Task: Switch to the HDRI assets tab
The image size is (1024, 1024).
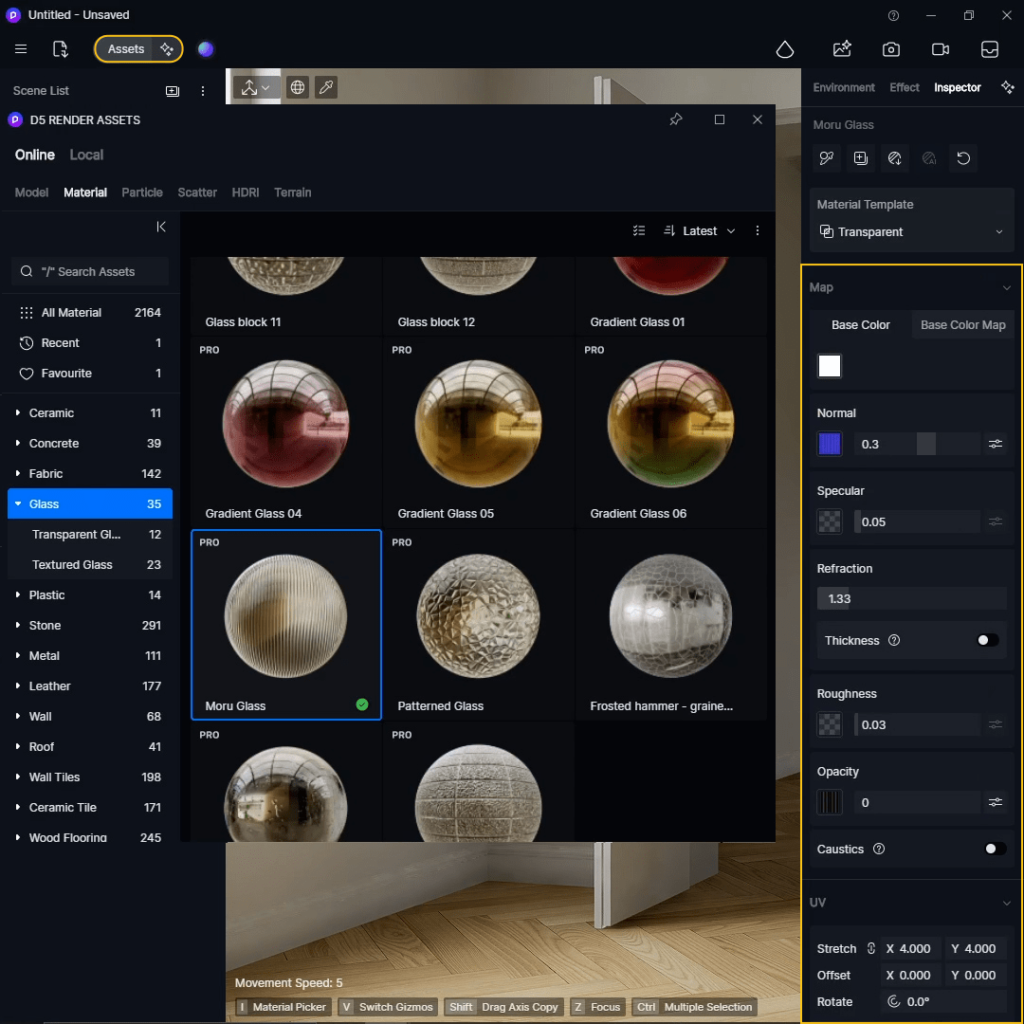Action: [x=245, y=192]
